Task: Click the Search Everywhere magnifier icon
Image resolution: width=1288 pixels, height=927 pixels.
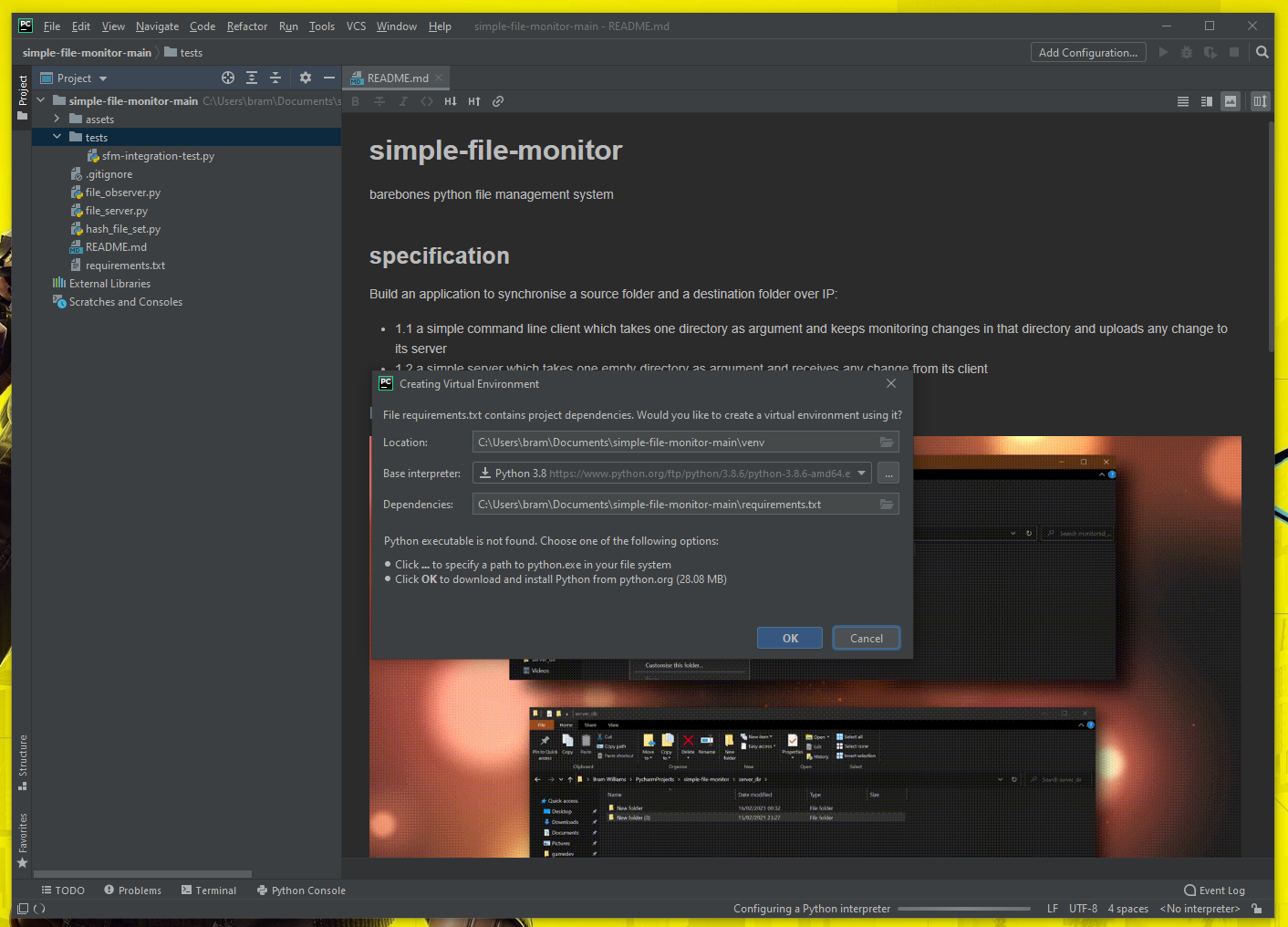Action: pos(1262,53)
